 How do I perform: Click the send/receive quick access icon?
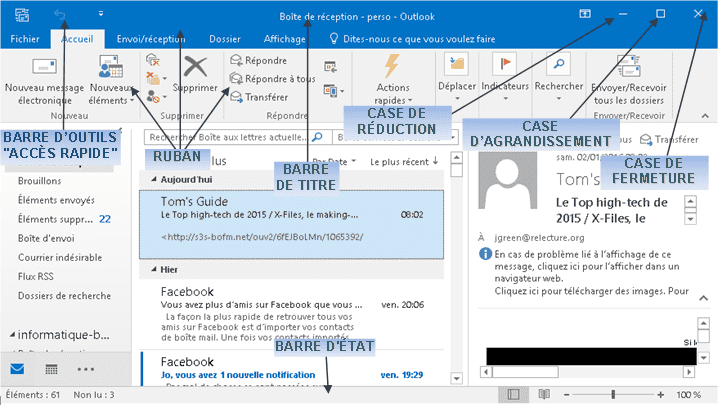tap(22, 15)
